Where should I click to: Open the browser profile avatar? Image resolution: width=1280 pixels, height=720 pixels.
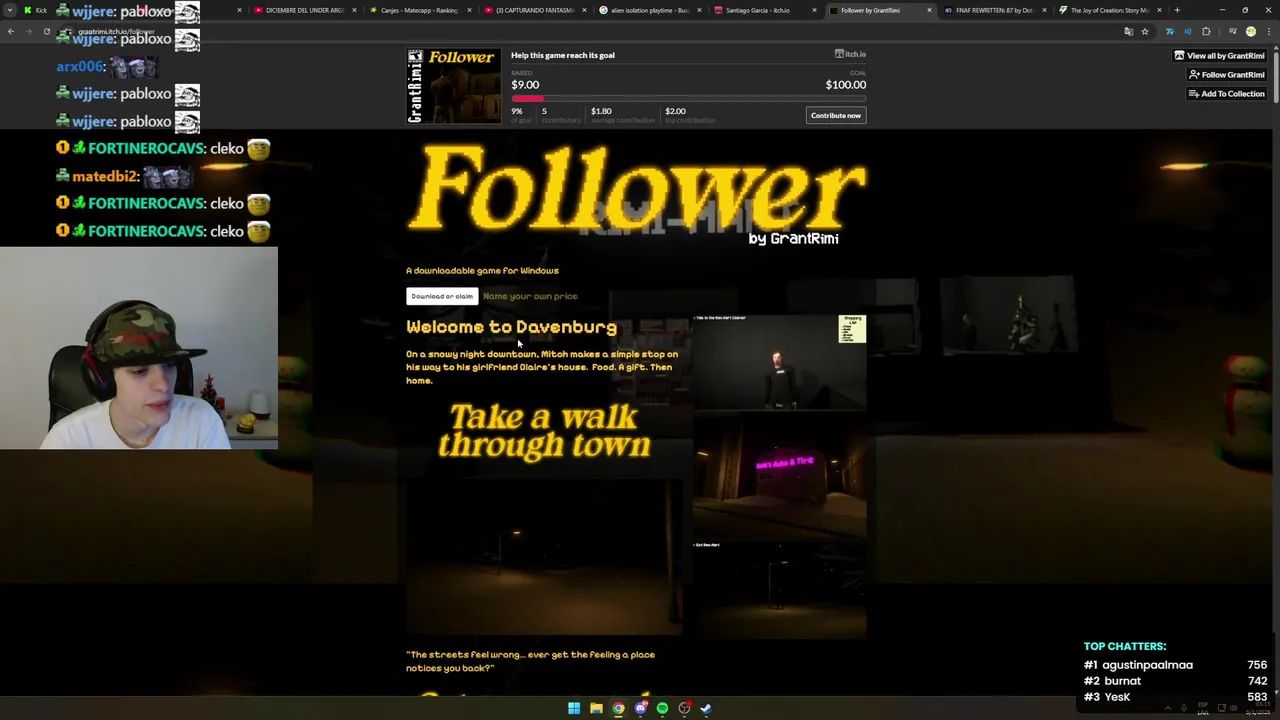[1250, 32]
